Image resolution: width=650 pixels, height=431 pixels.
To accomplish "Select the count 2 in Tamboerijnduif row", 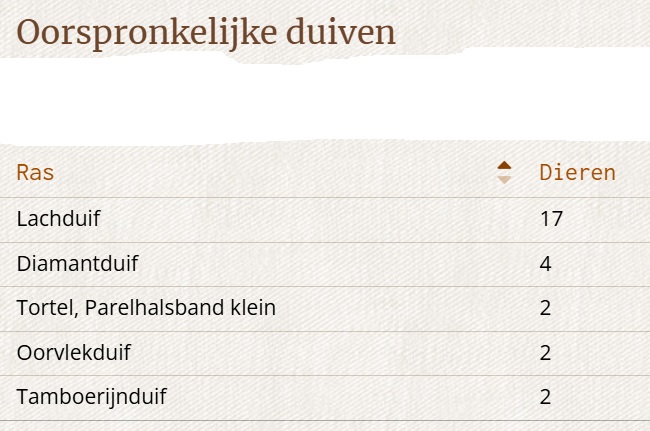I will pyautogui.click(x=546, y=397).
